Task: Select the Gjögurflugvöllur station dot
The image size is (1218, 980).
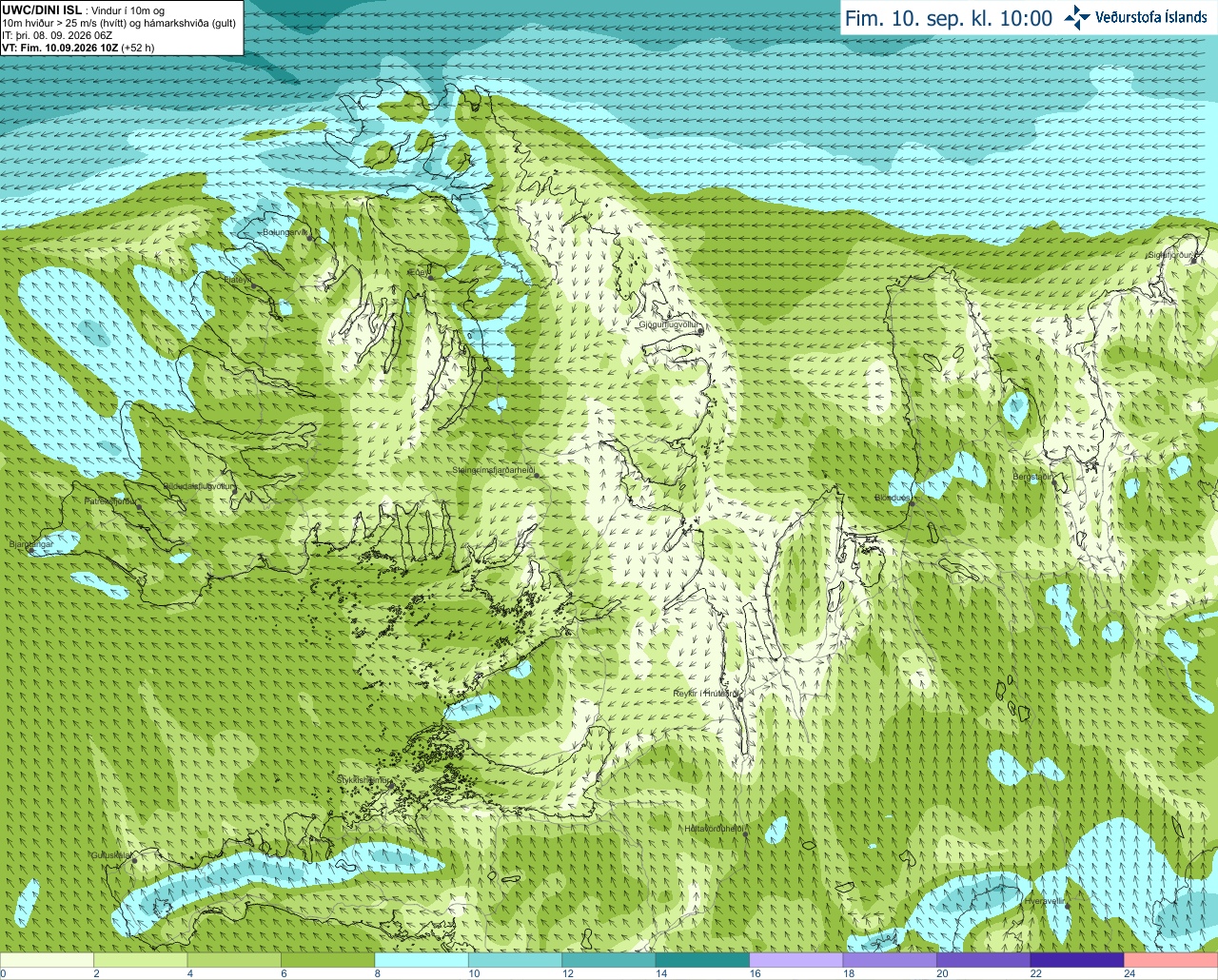Action: click(701, 331)
